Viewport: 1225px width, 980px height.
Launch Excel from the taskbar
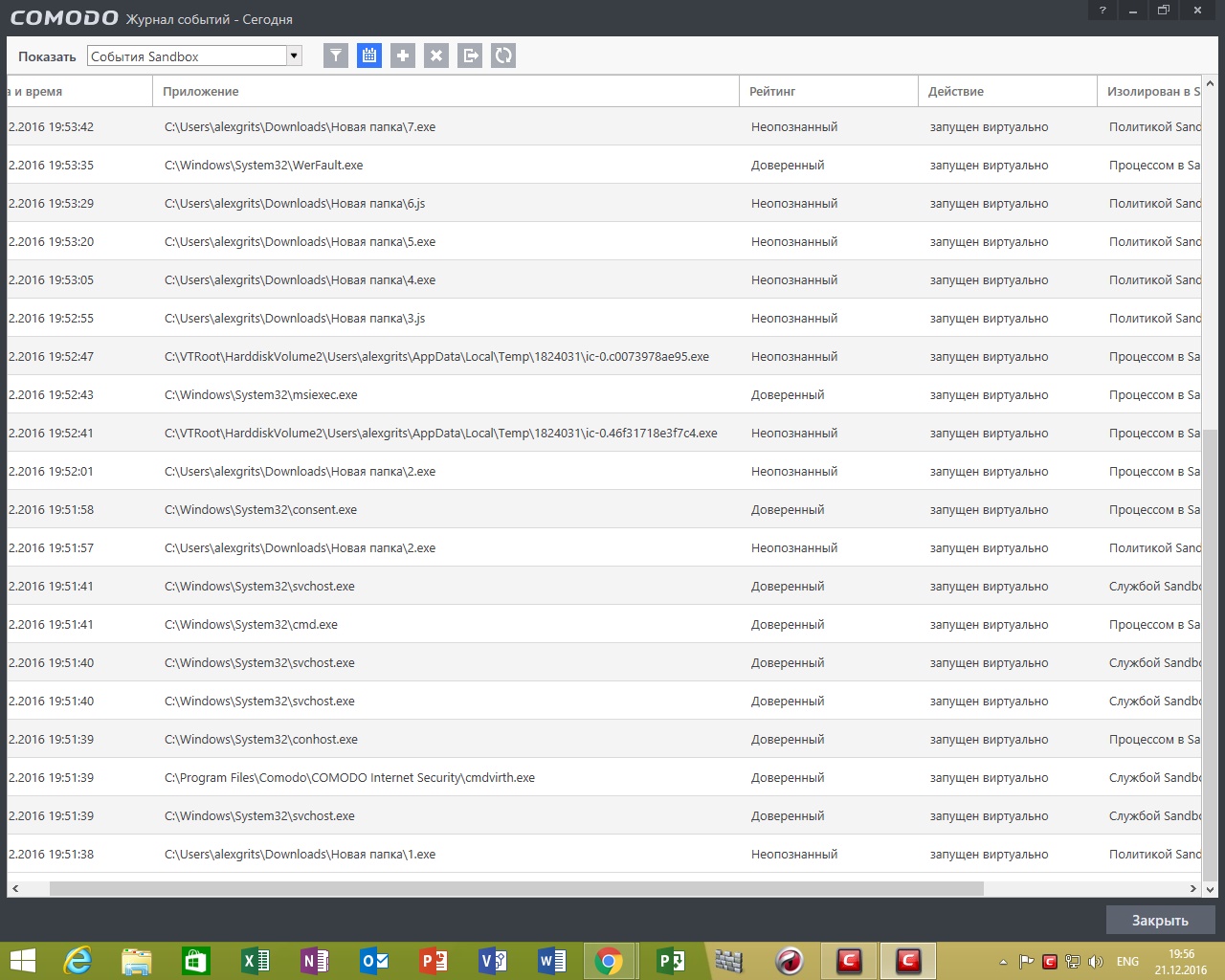(x=255, y=960)
